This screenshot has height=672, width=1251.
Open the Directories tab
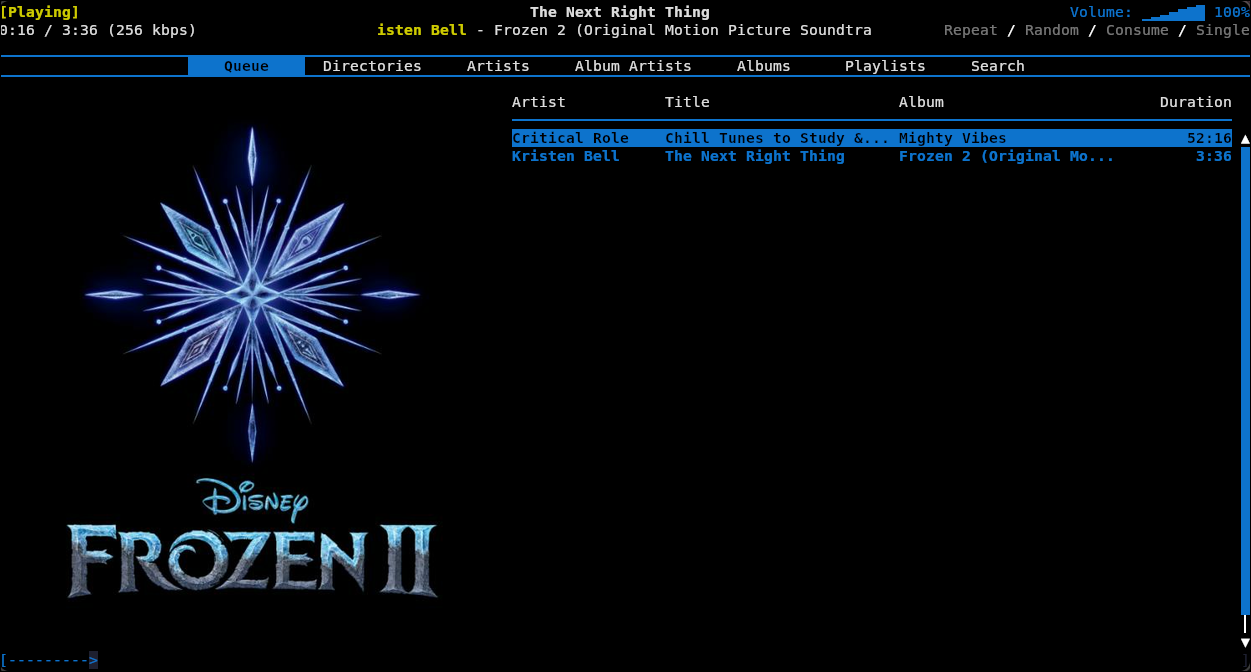[372, 66]
